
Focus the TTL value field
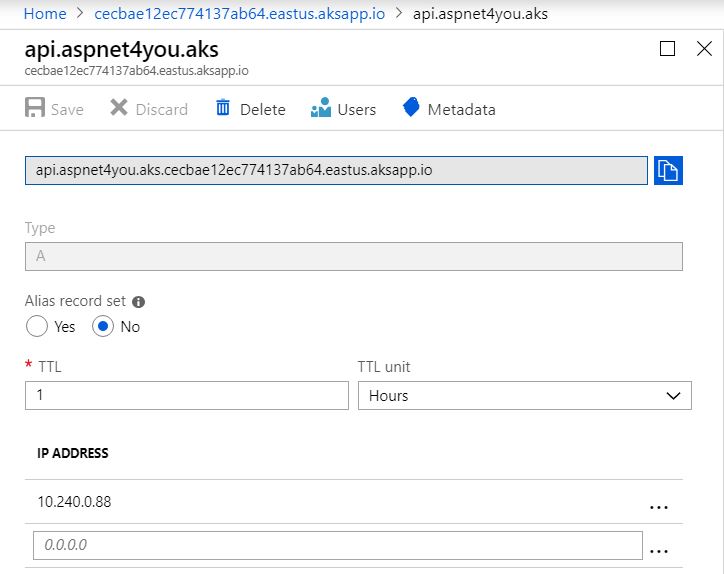(187, 395)
